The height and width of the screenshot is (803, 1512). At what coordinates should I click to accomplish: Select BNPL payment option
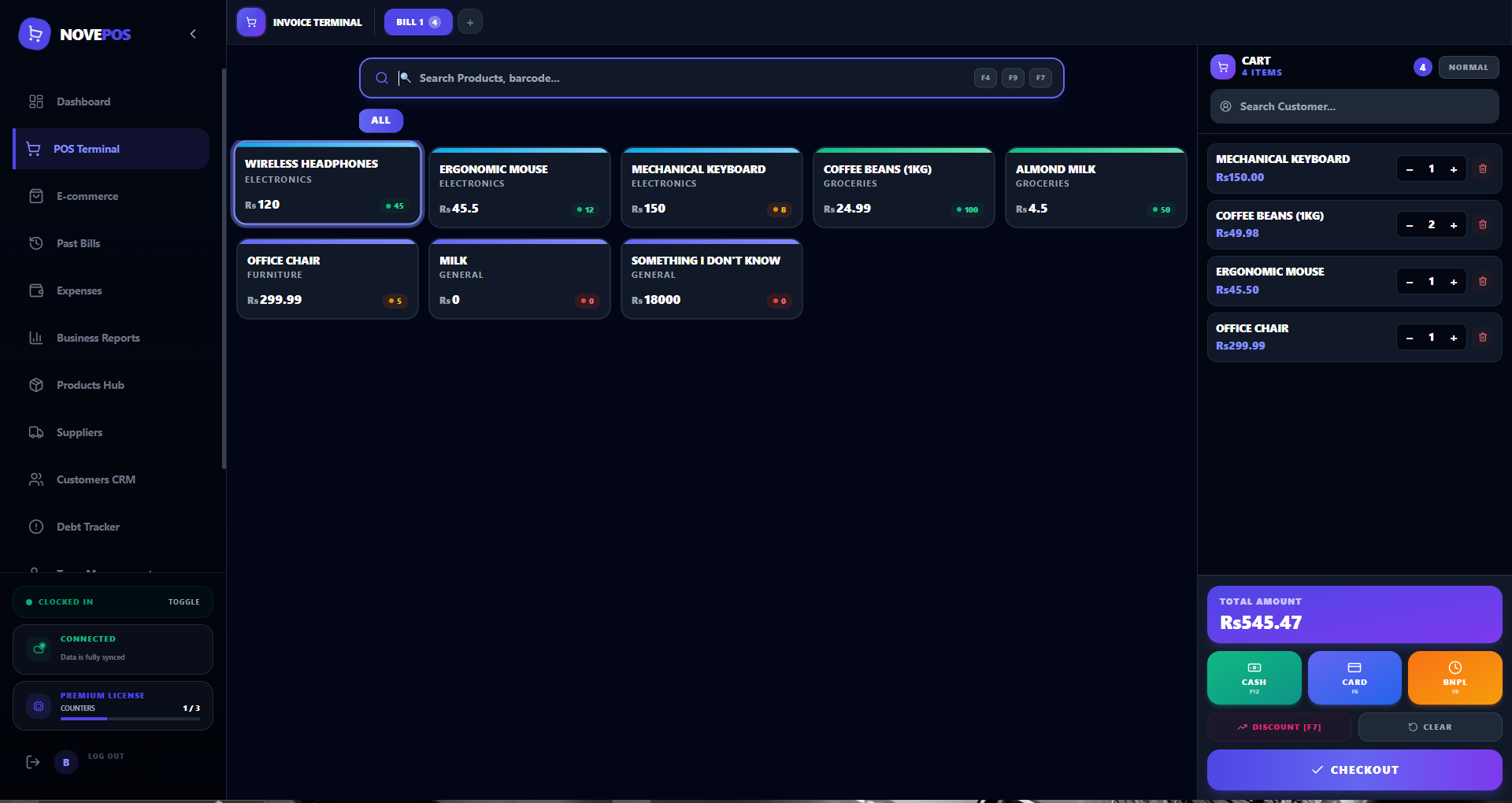click(x=1455, y=678)
